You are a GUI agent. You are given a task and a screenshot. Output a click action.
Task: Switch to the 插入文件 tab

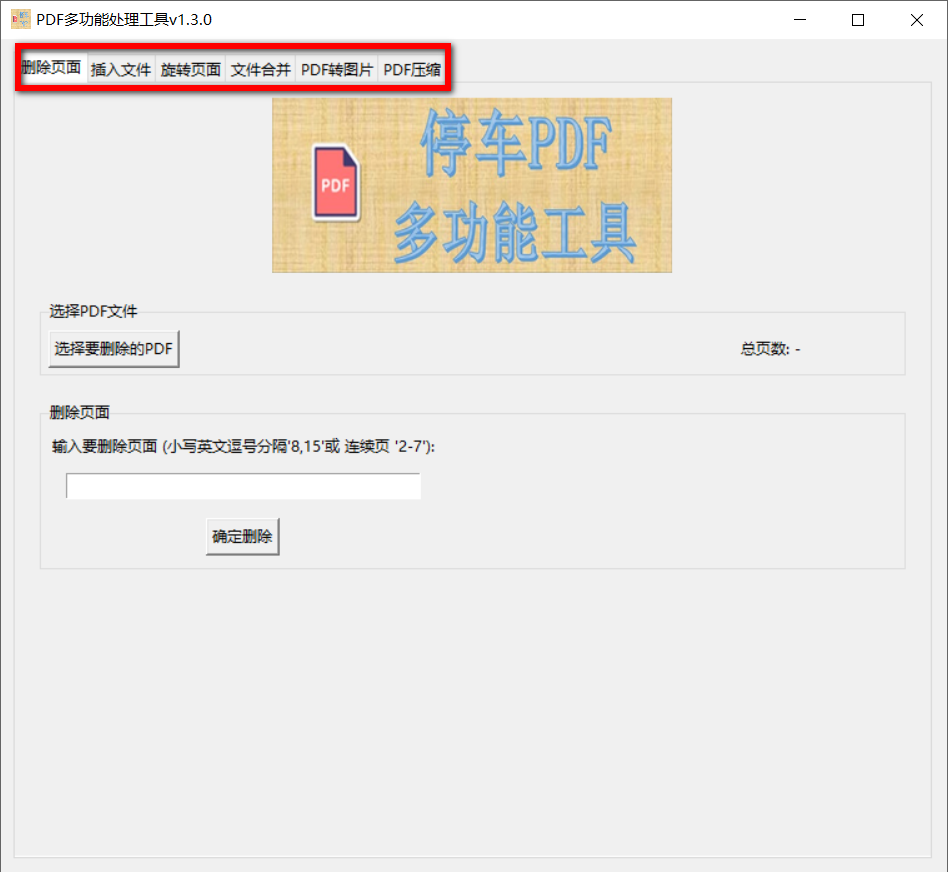pos(120,69)
